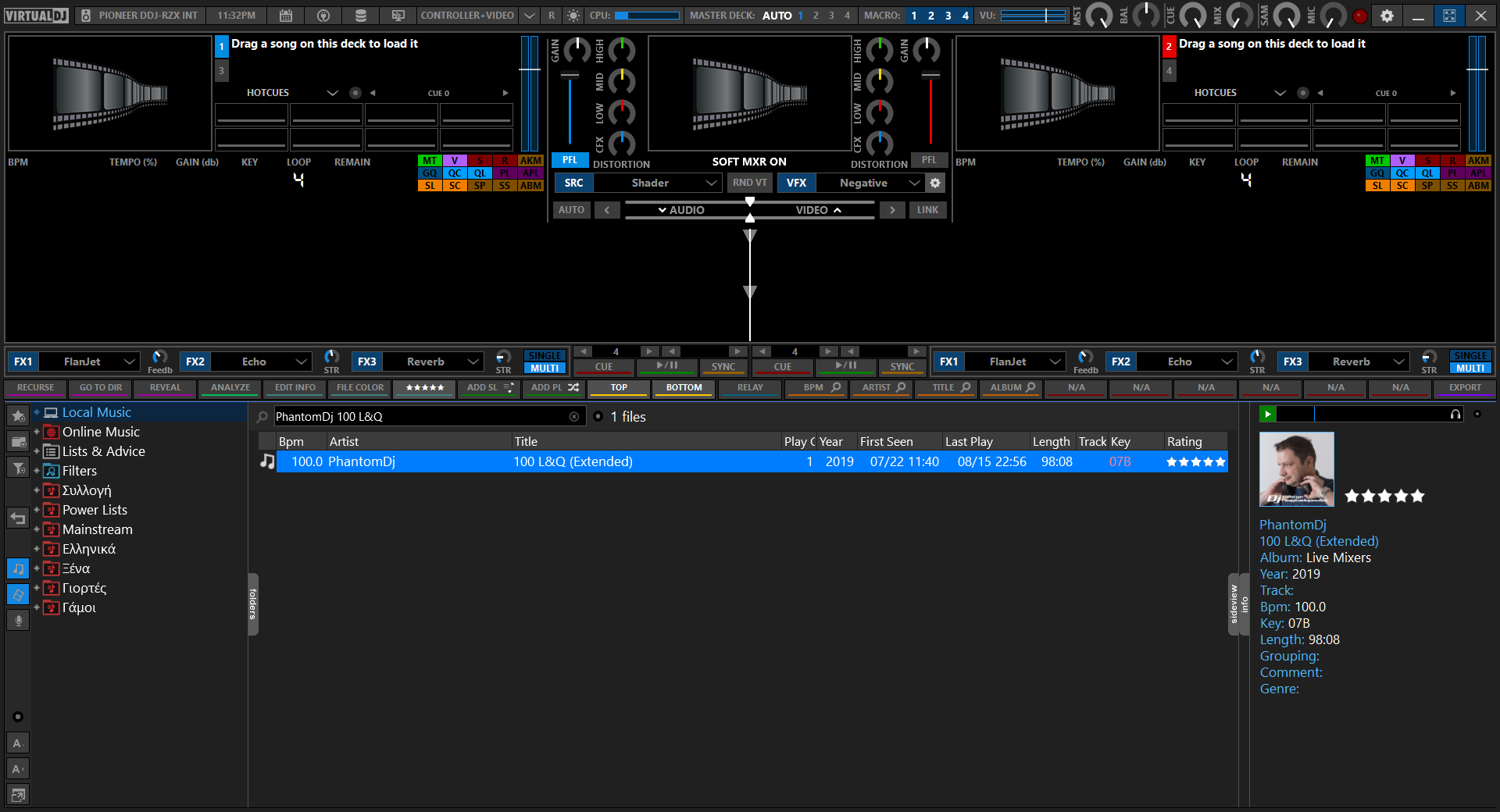Open video effect settings gear next to Negative

[x=935, y=183]
